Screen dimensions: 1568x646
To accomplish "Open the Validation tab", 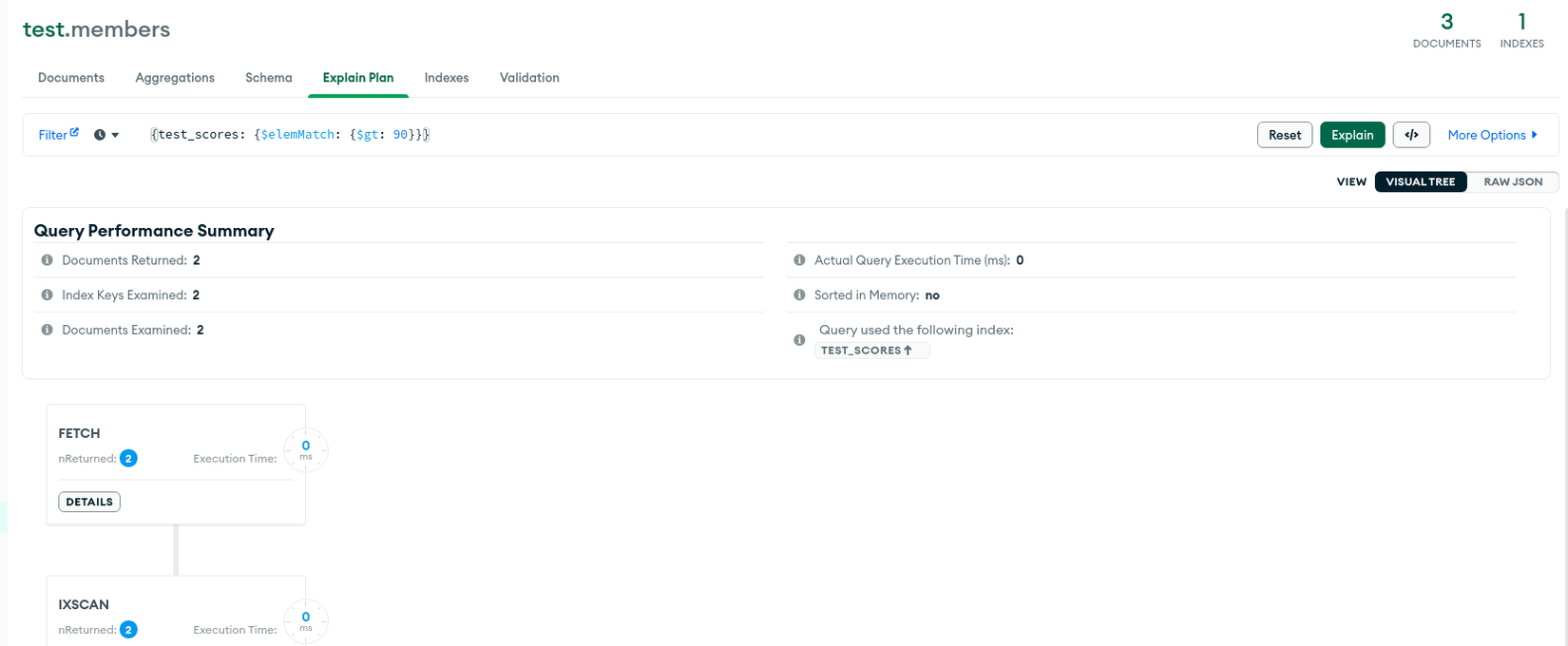I will click(529, 78).
